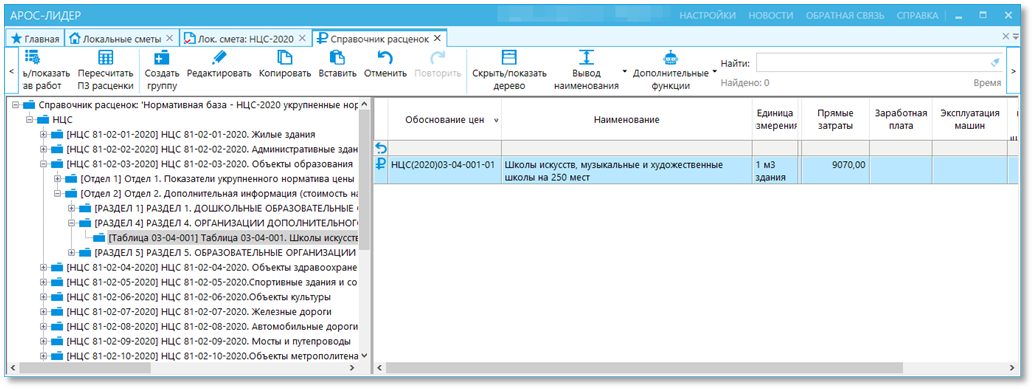Select НЦС 81-02-08-2020 Автомобильные дороги item
Viewport: 1034px width, 390px height.
coord(212,327)
